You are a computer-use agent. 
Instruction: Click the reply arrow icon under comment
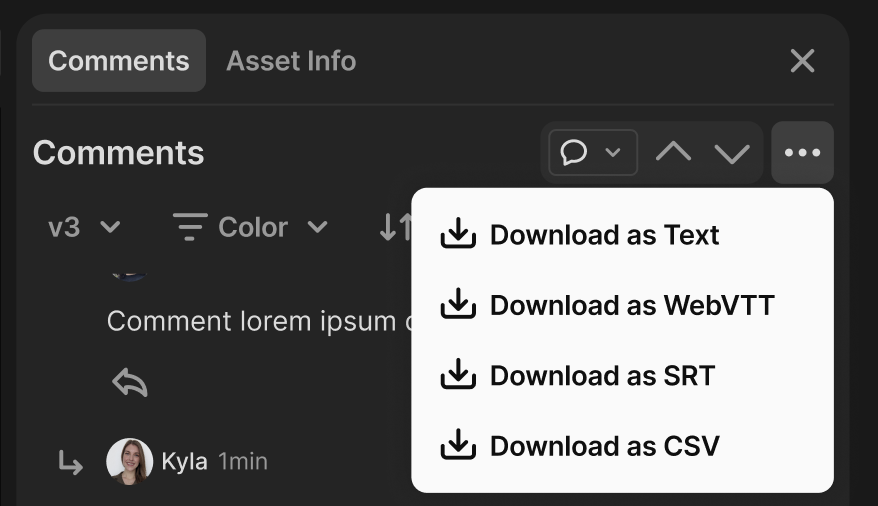pos(130,381)
